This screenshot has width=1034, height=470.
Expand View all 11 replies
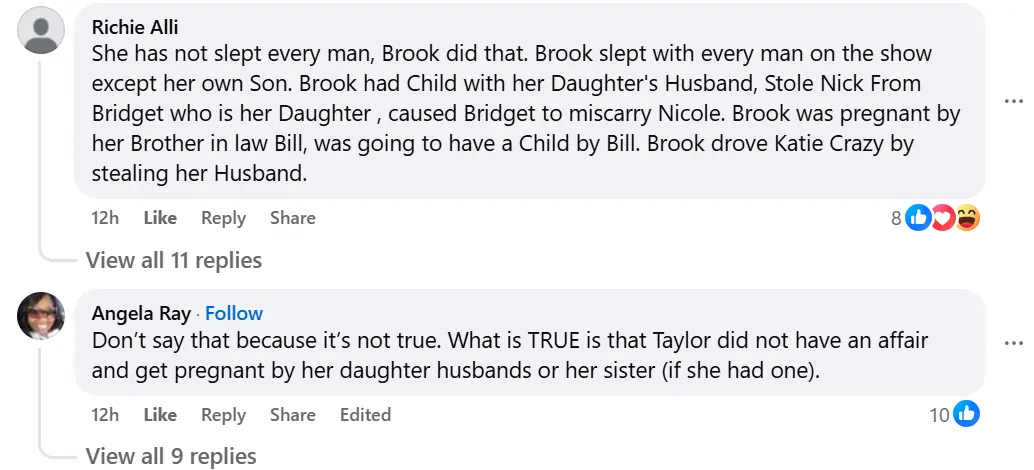click(174, 261)
